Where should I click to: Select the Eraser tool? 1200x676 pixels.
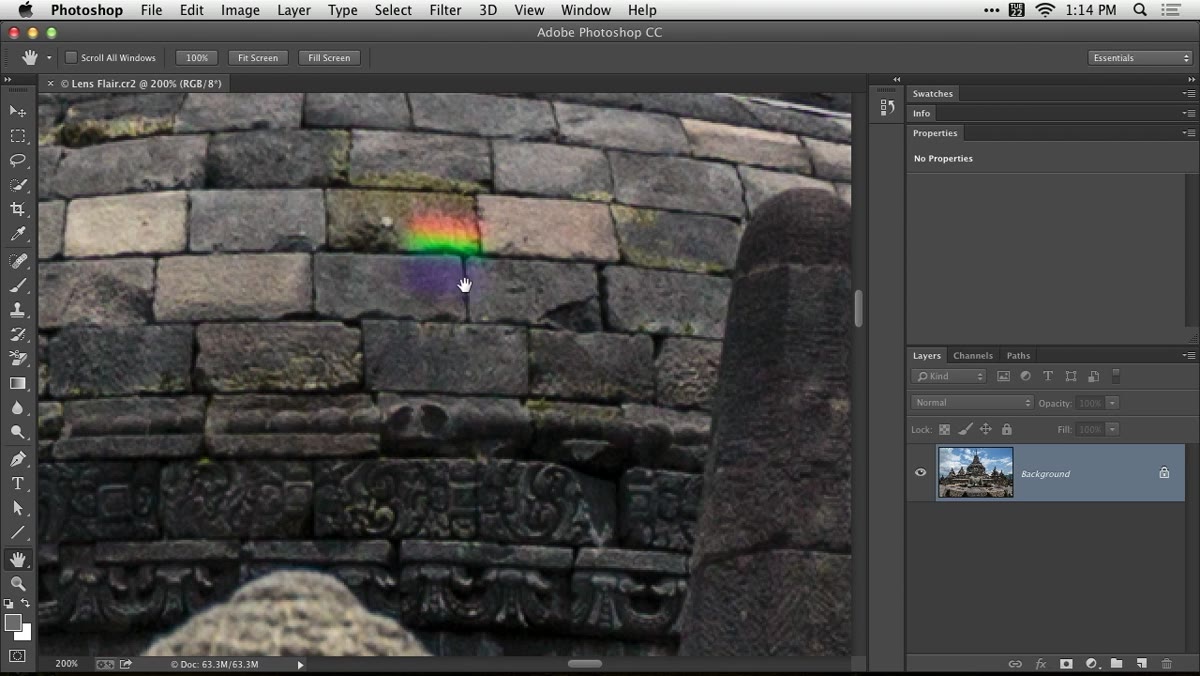[18, 359]
